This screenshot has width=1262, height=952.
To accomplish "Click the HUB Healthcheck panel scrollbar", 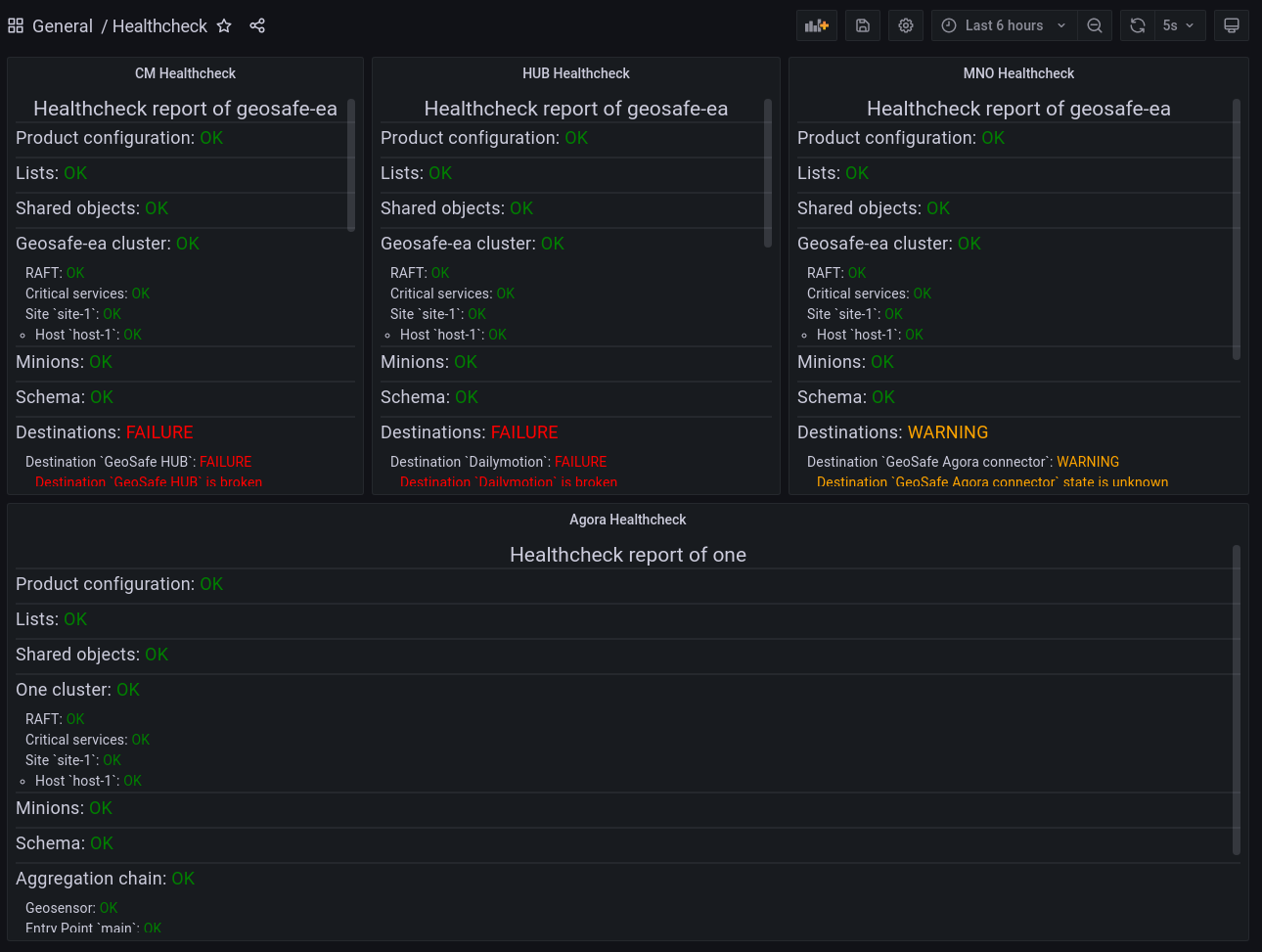I will 768,172.
